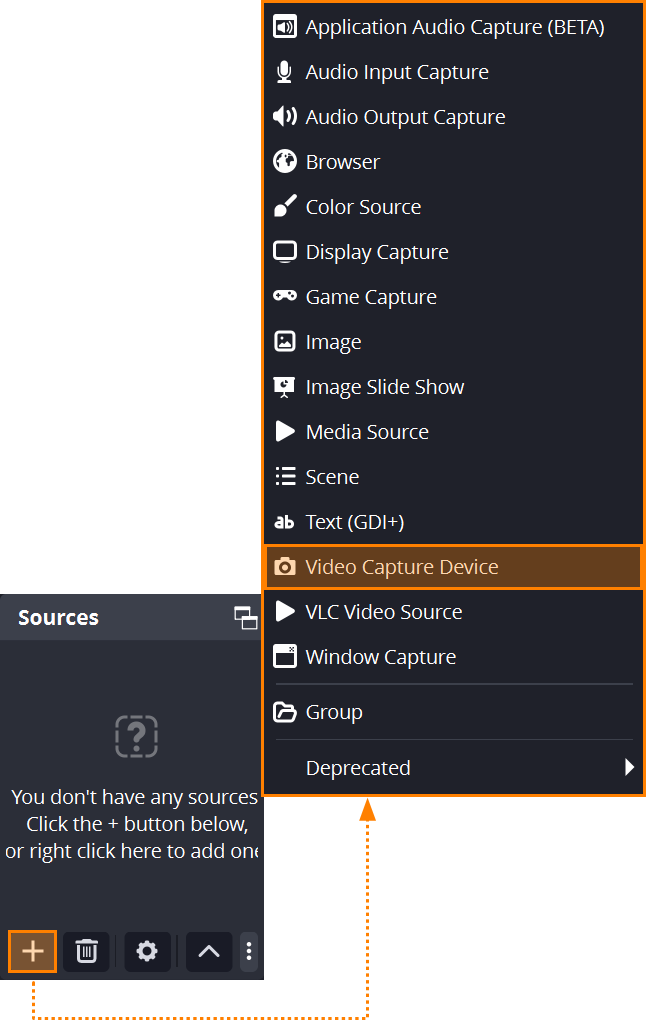Image resolution: width=646 pixels, height=1023 pixels.
Task: Open source properties with the gear icon
Action: tap(147, 951)
